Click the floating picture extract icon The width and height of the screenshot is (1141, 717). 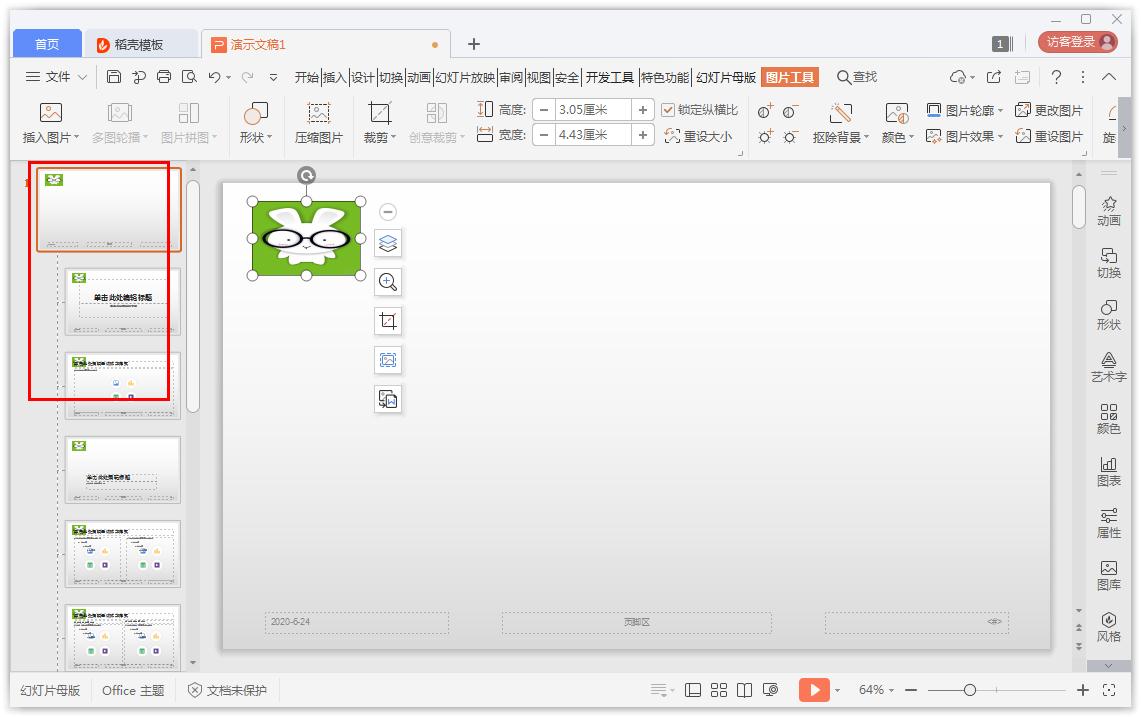(388, 360)
